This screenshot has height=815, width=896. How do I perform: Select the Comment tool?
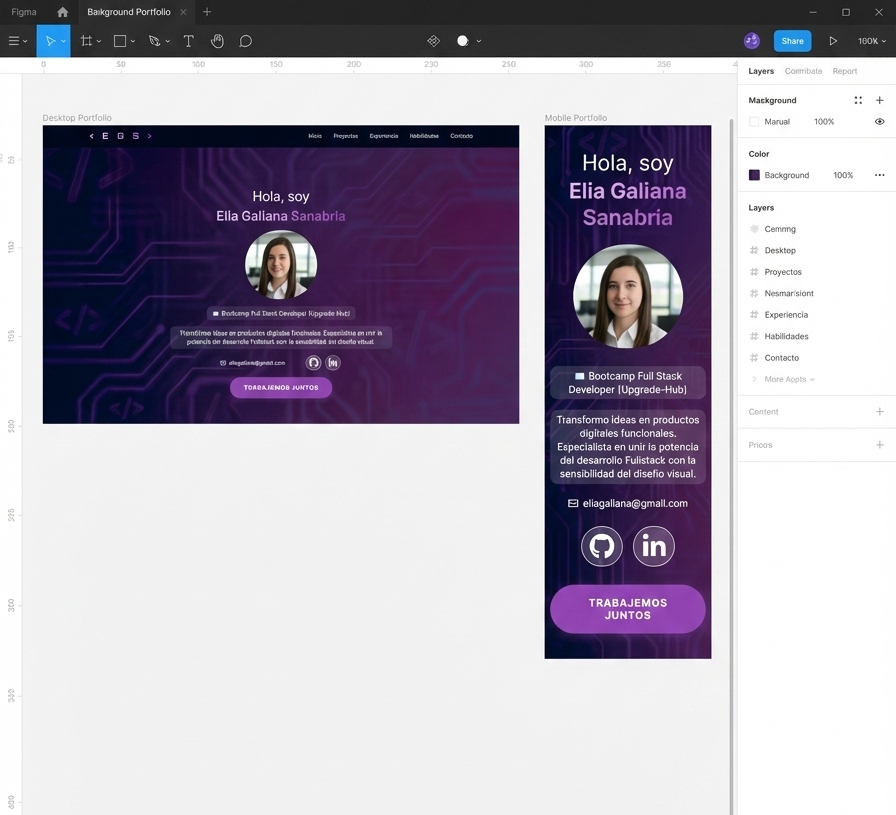coord(245,41)
